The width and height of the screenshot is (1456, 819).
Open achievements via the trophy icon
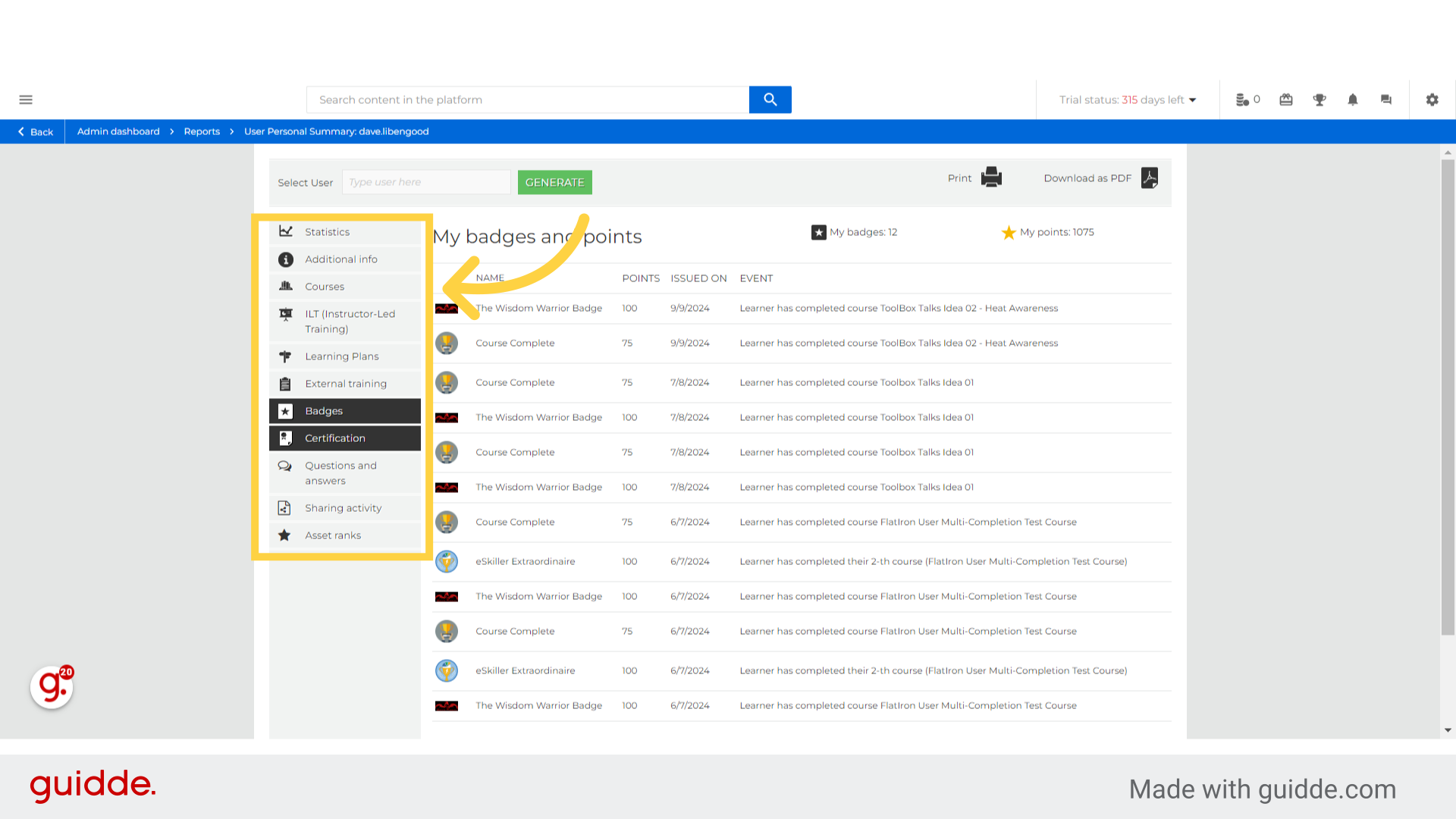(1319, 99)
